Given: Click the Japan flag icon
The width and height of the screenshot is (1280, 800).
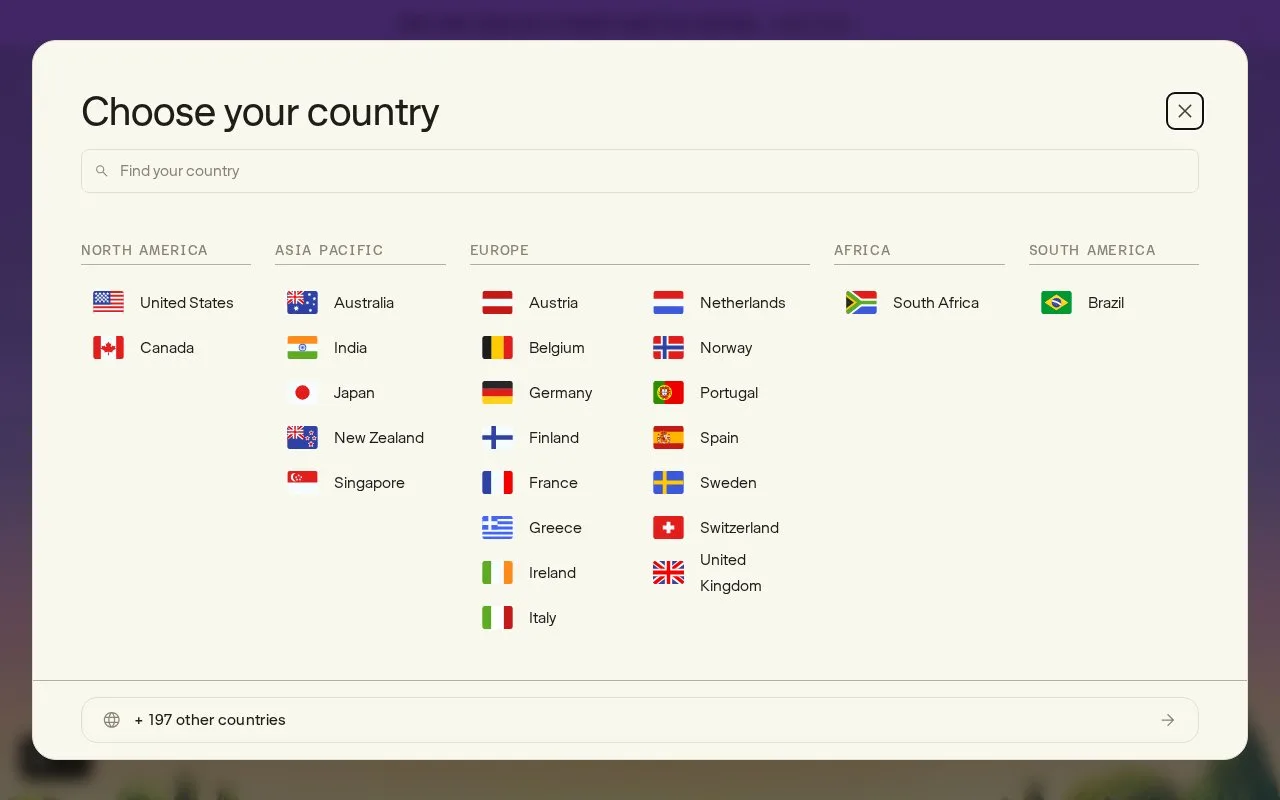Looking at the screenshot, I should (302, 392).
